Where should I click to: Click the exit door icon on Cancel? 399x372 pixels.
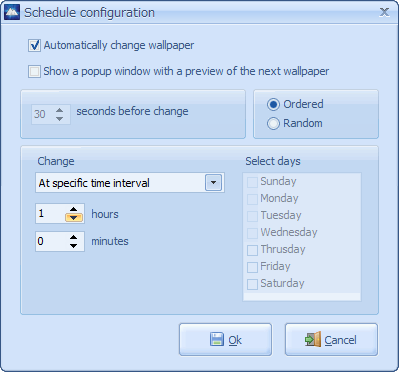pyautogui.click(x=313, y=339)
